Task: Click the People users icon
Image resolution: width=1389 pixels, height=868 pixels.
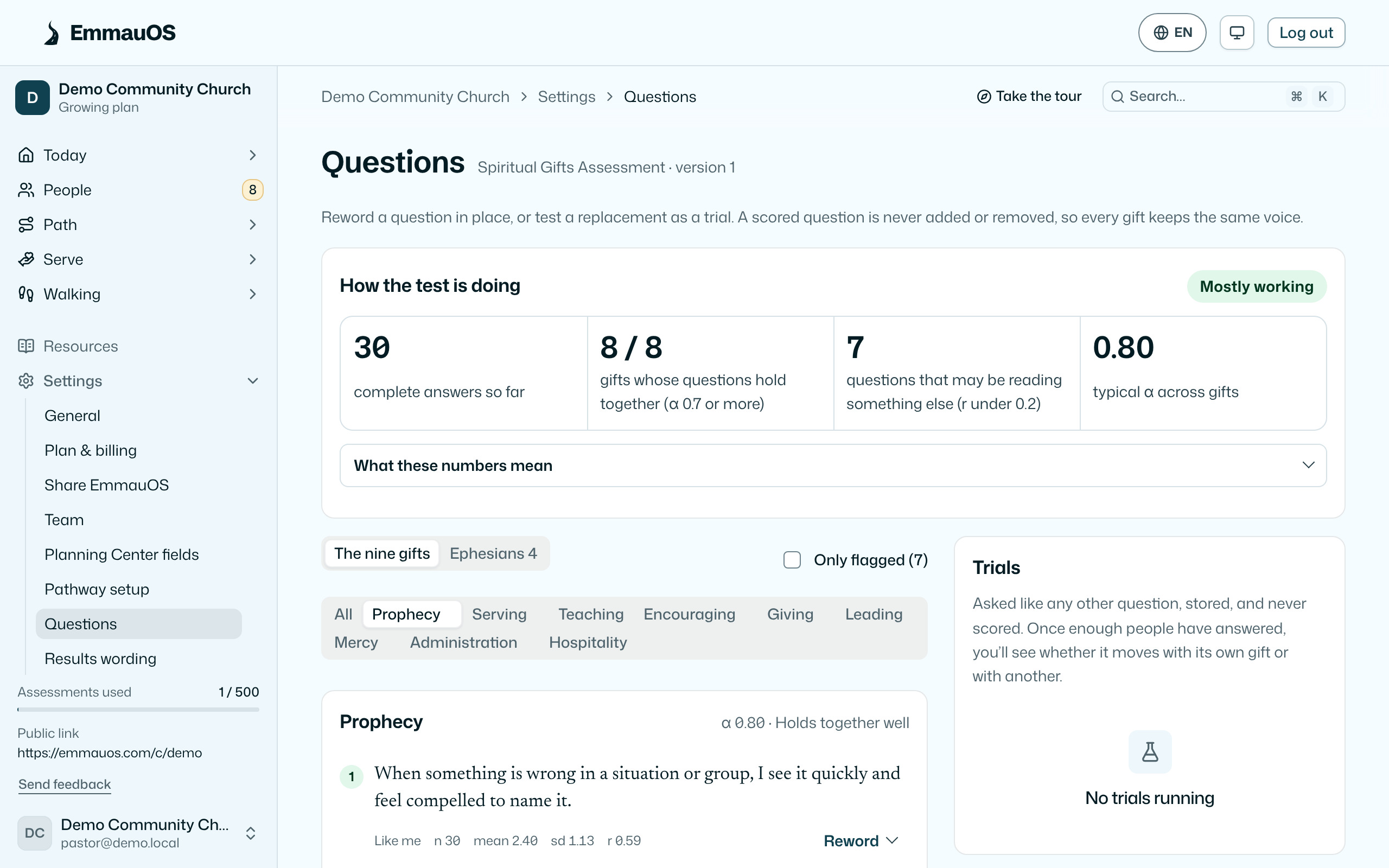Action: coord(26,190)
